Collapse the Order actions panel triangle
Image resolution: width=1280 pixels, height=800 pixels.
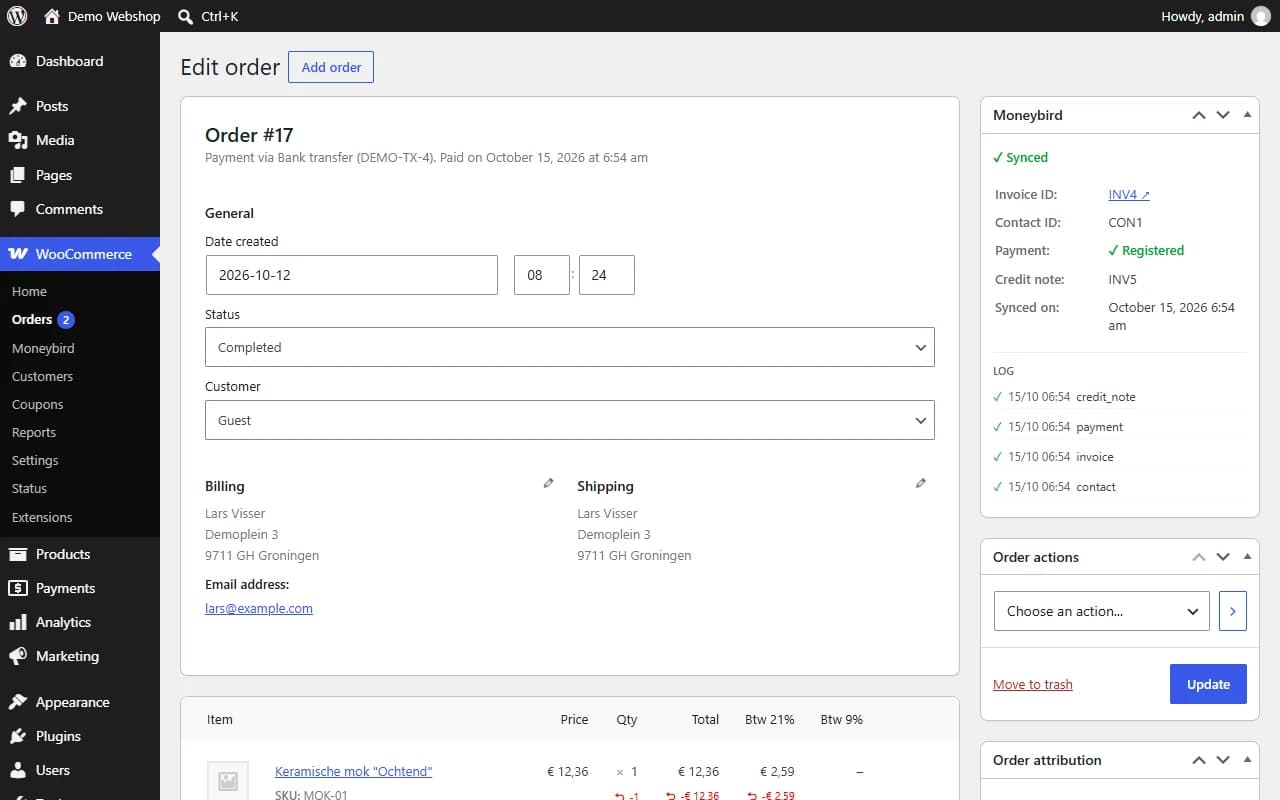1247,557
